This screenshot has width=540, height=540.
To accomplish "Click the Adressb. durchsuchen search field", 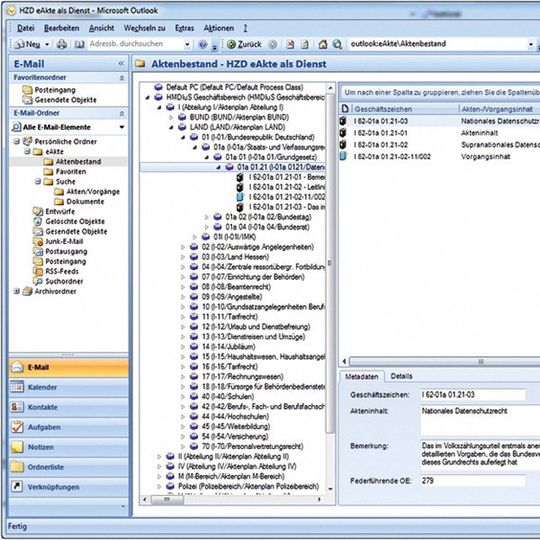I will pyautogui.click(x=135, y=44).
